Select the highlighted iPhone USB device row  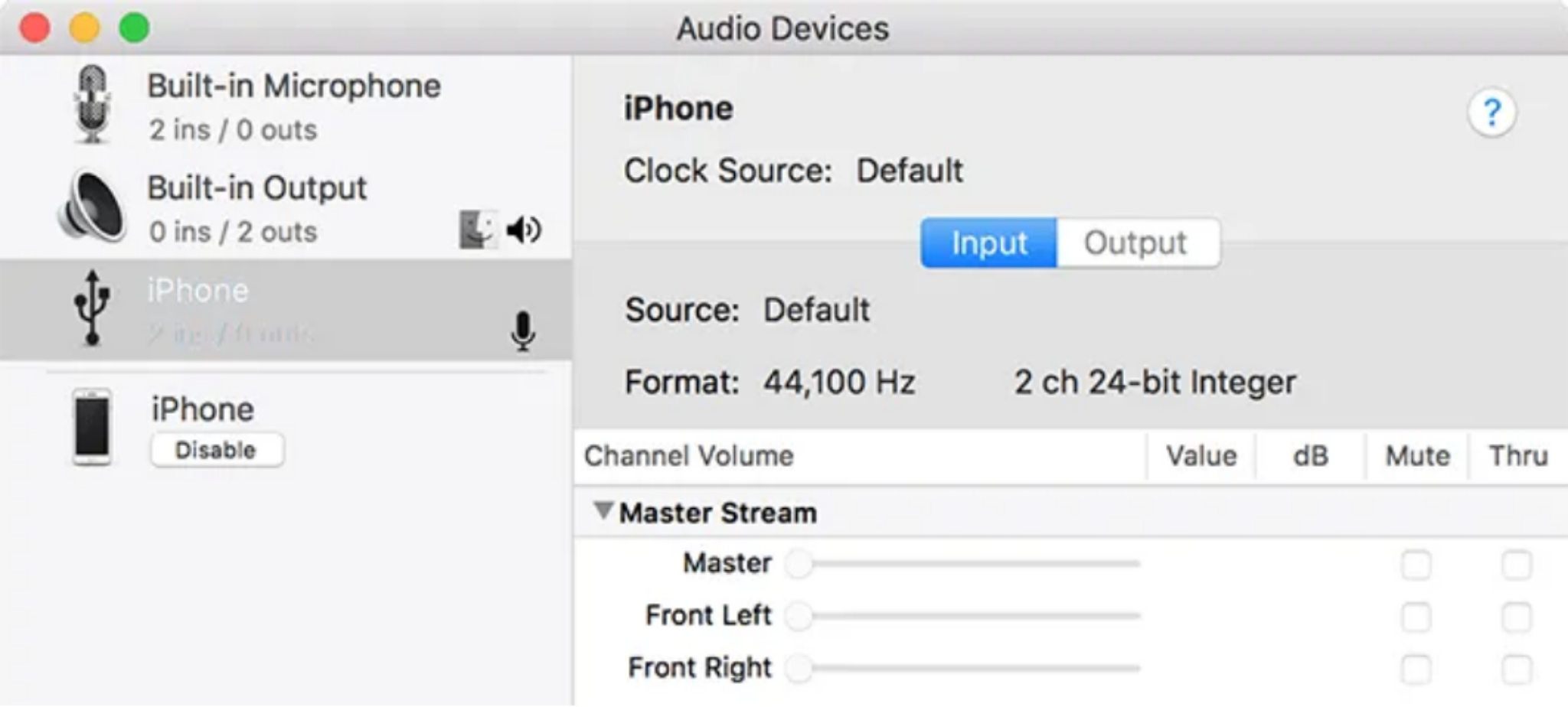click(286, 309)
